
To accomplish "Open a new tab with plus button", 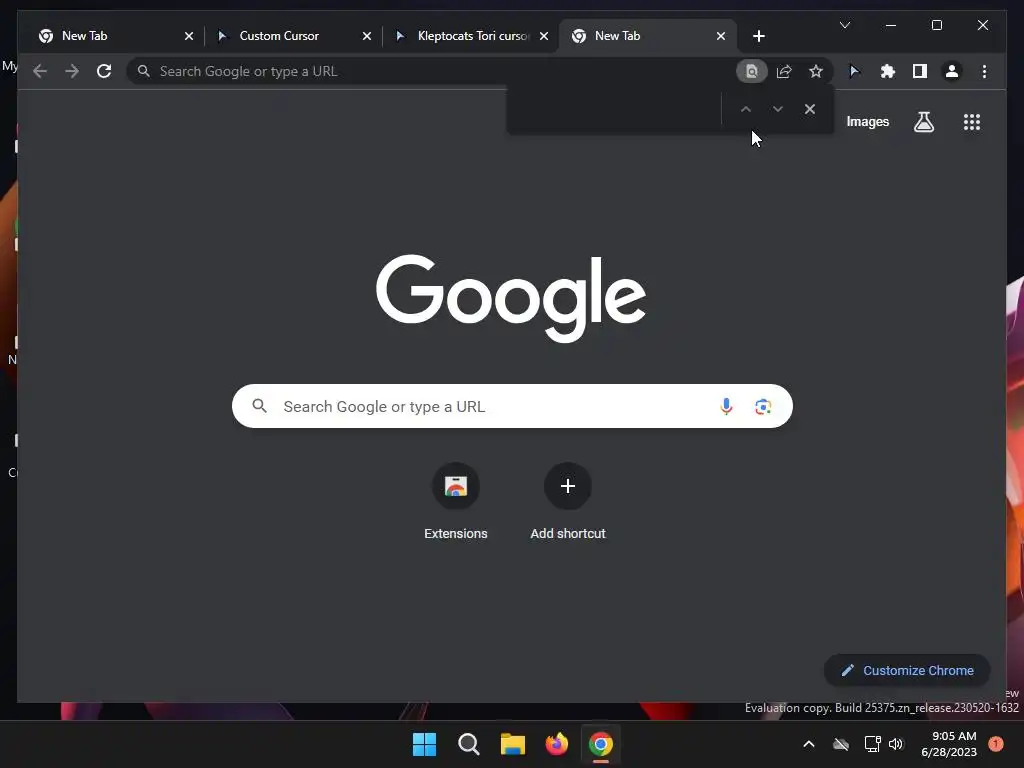I will [758, 36].
